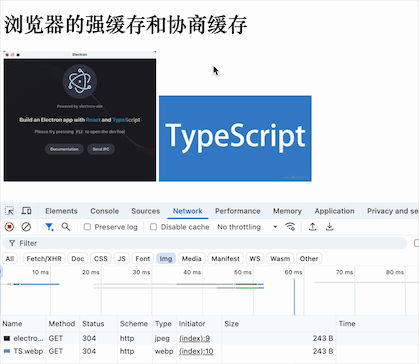Filter by WS requests

click(255, 259)
